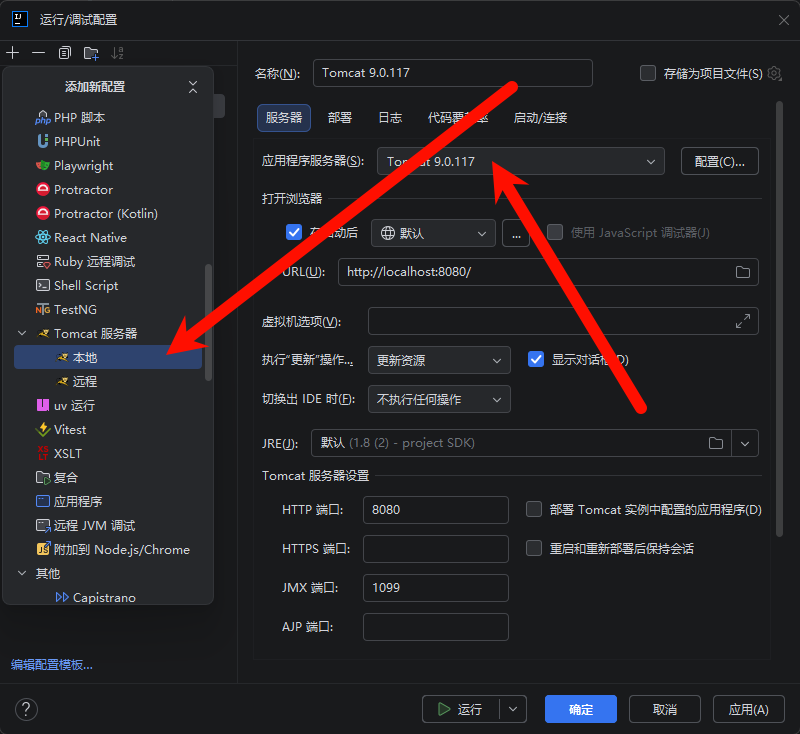
Task: Open the 编辑配置模板... link
Action: 52,665
